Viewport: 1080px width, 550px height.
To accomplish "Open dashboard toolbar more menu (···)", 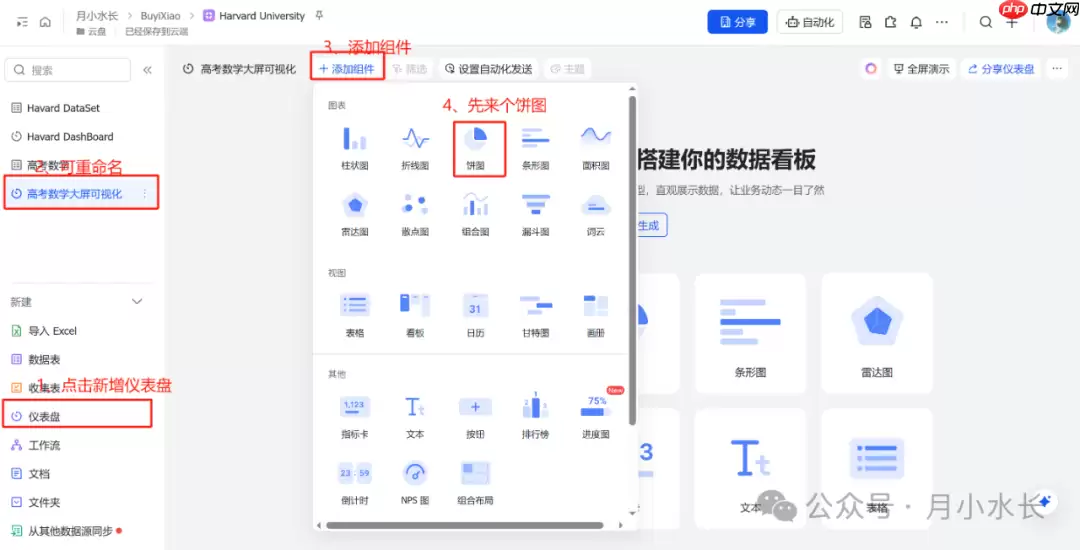I will [x=1057, y=69].
